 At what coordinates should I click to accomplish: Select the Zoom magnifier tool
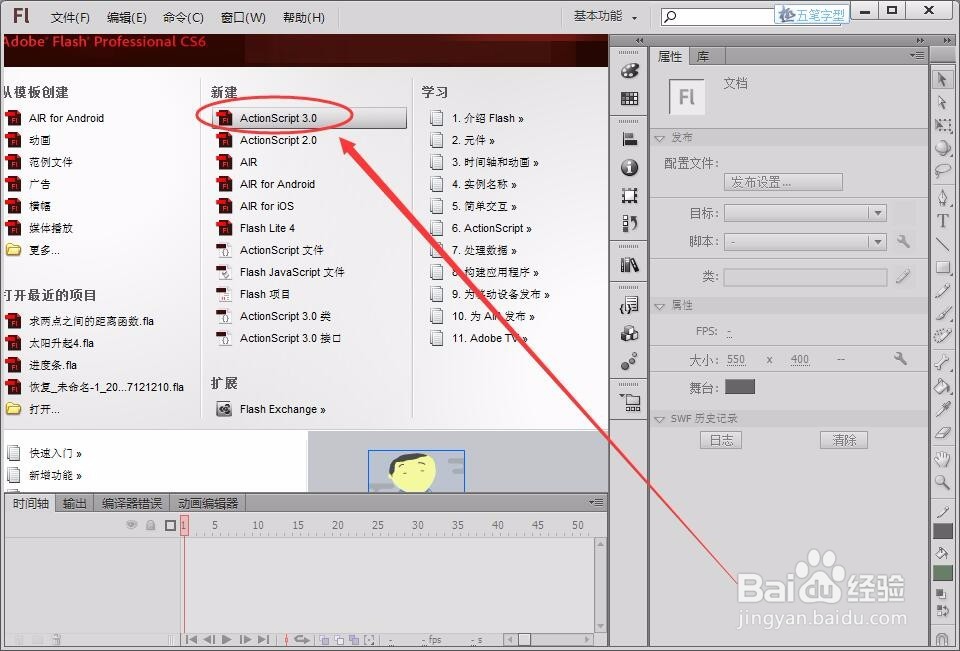942,482
